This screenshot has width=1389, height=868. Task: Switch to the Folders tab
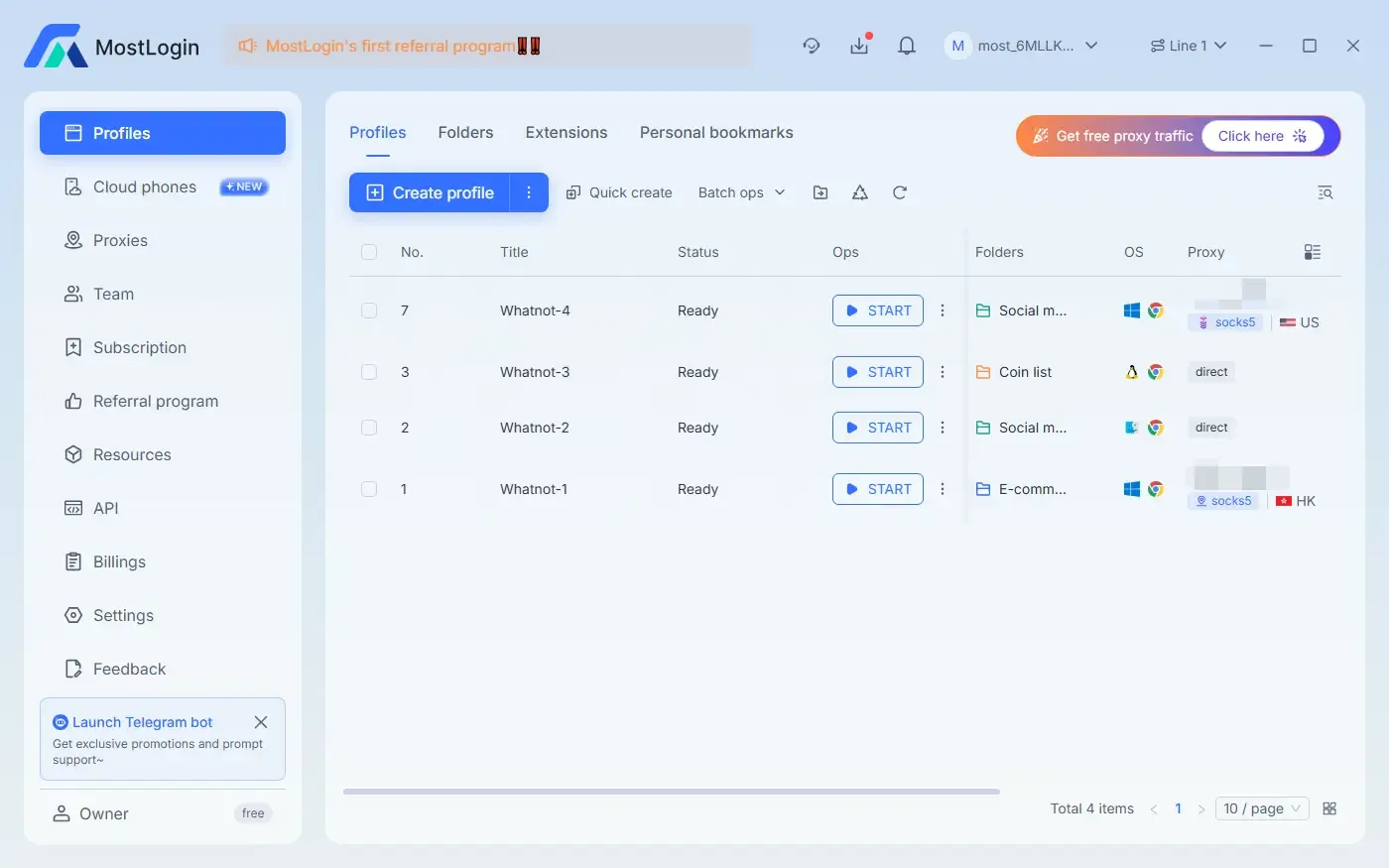point(465,132)
